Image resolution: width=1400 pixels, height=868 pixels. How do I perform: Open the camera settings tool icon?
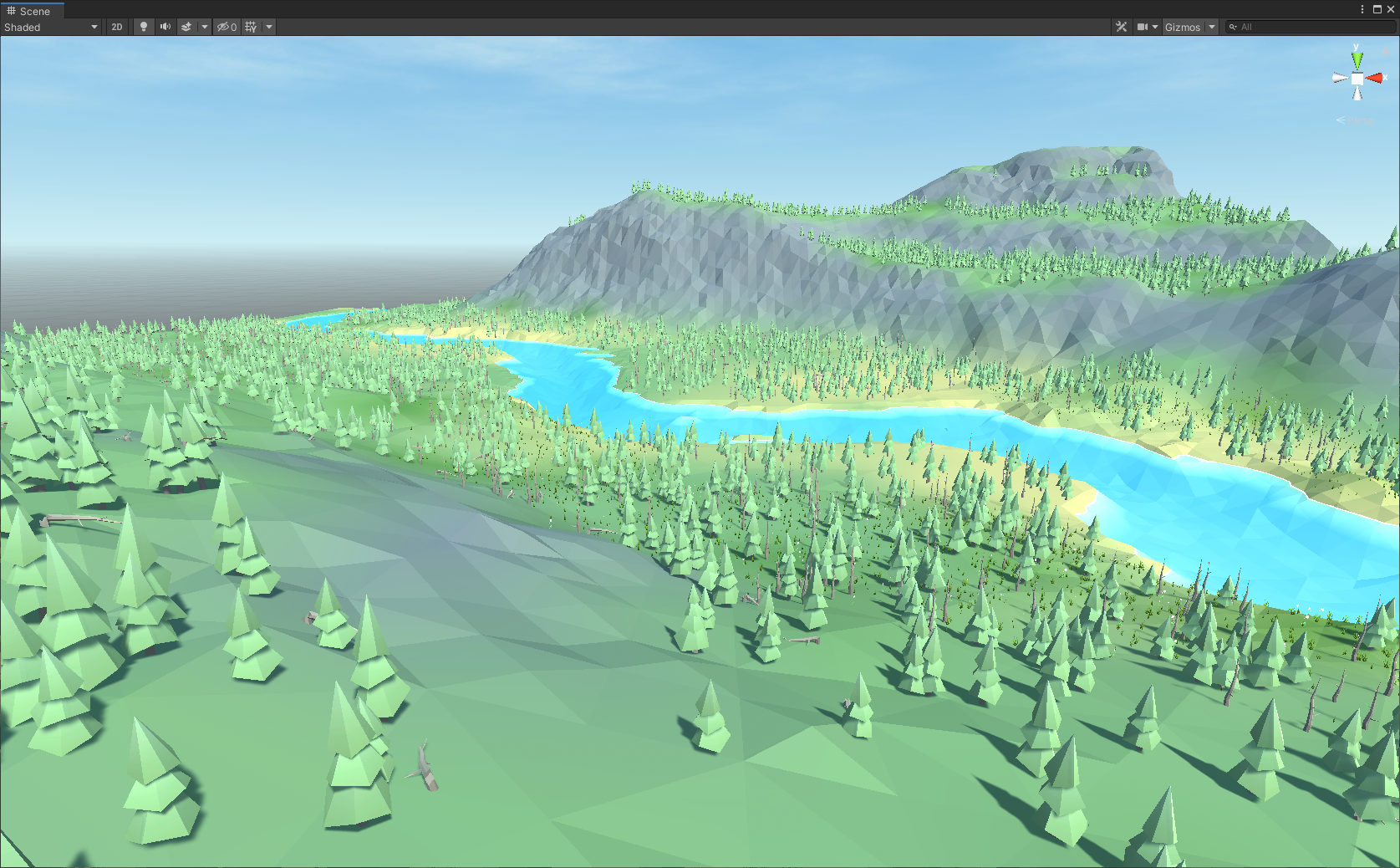point(1143,27)
